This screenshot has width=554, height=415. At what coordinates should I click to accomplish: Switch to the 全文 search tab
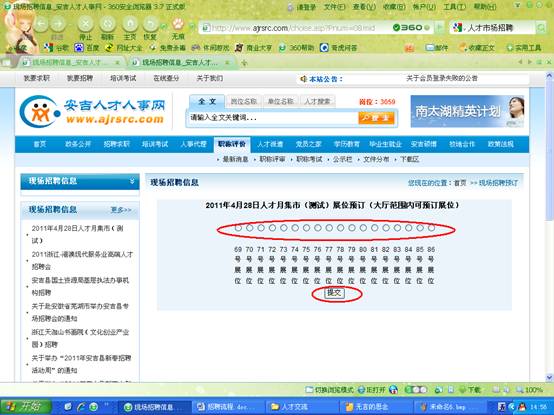pos(207,101)
